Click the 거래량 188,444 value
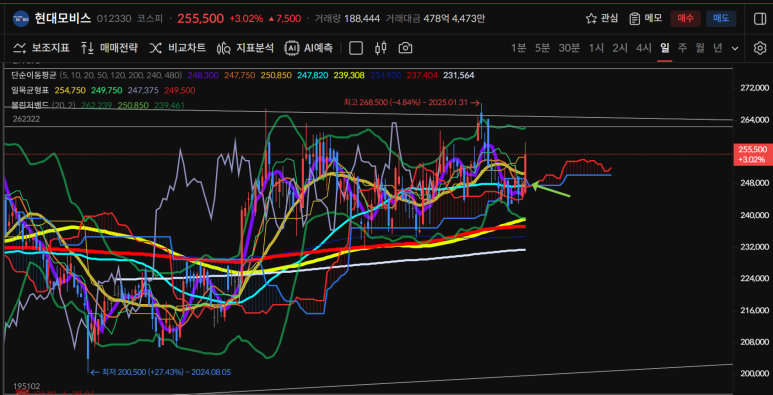The image size is (773, 395). [x=362, y=19]
